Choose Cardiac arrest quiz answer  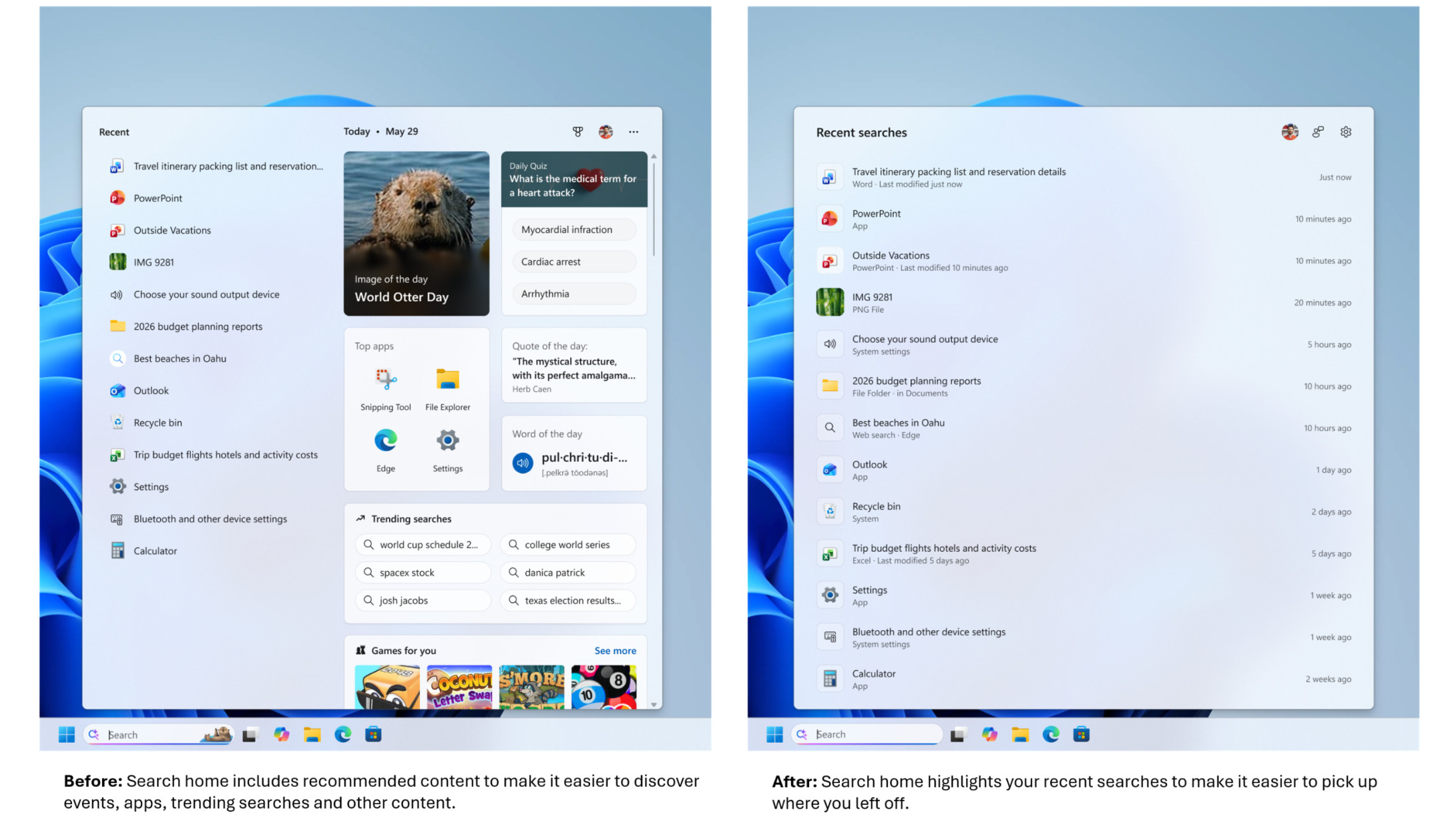click(574, 262)
